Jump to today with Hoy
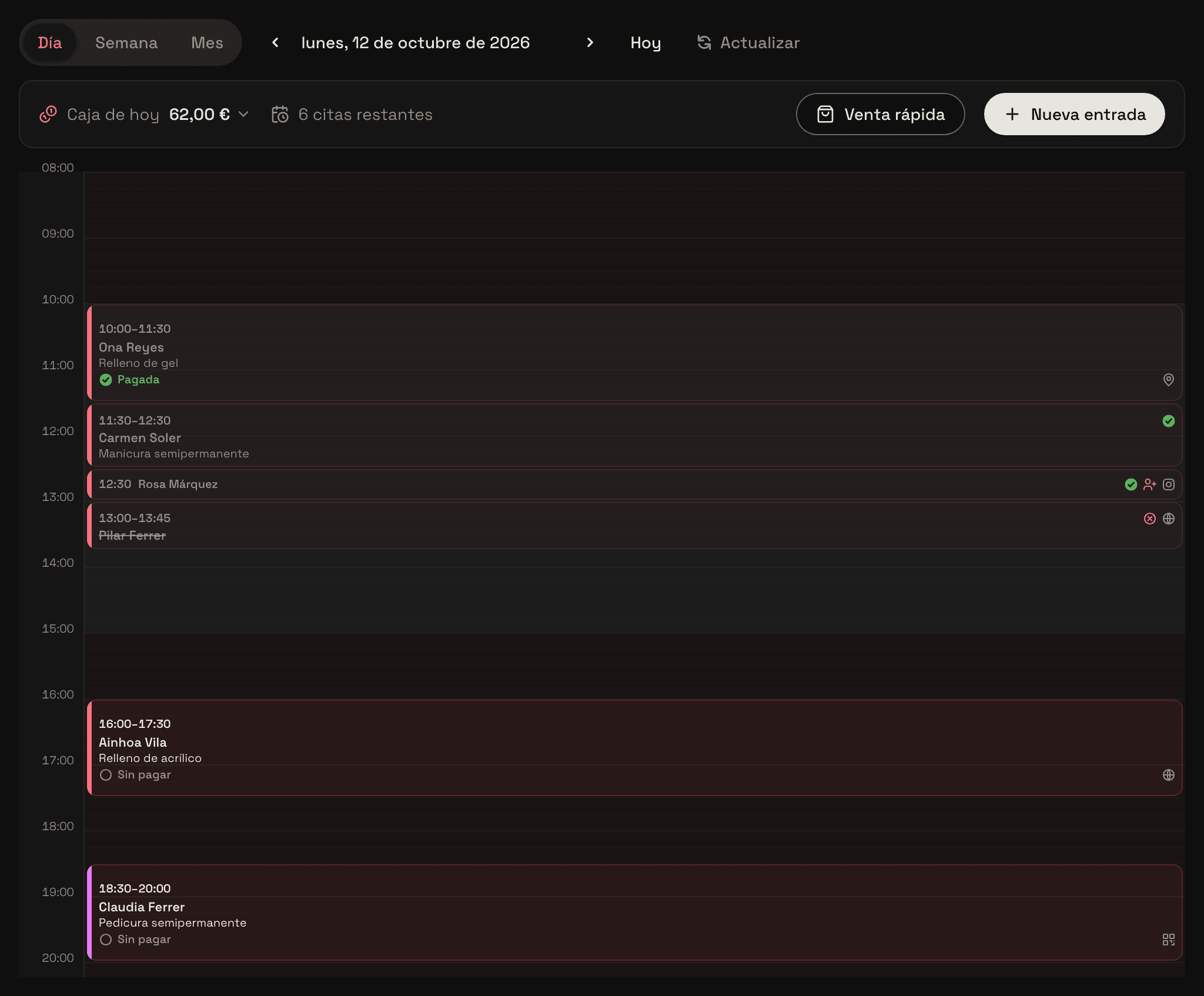This screenshot has height=996, width=1204. (646, 43)
